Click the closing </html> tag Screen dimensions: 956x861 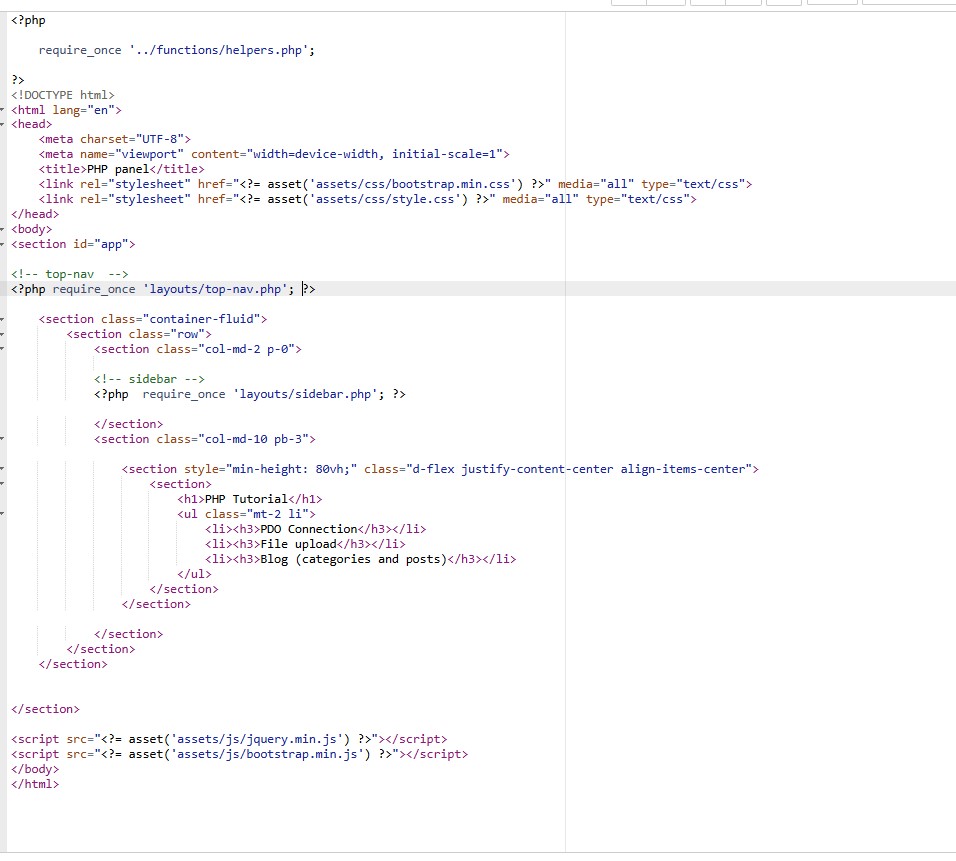35,784
